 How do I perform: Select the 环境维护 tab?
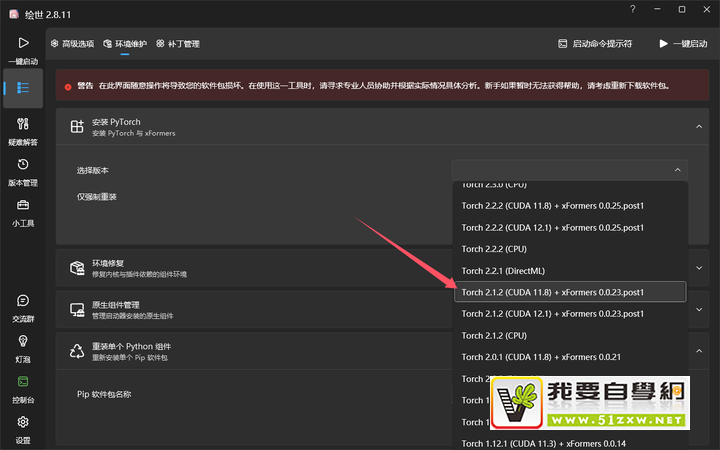pos(125,44)
